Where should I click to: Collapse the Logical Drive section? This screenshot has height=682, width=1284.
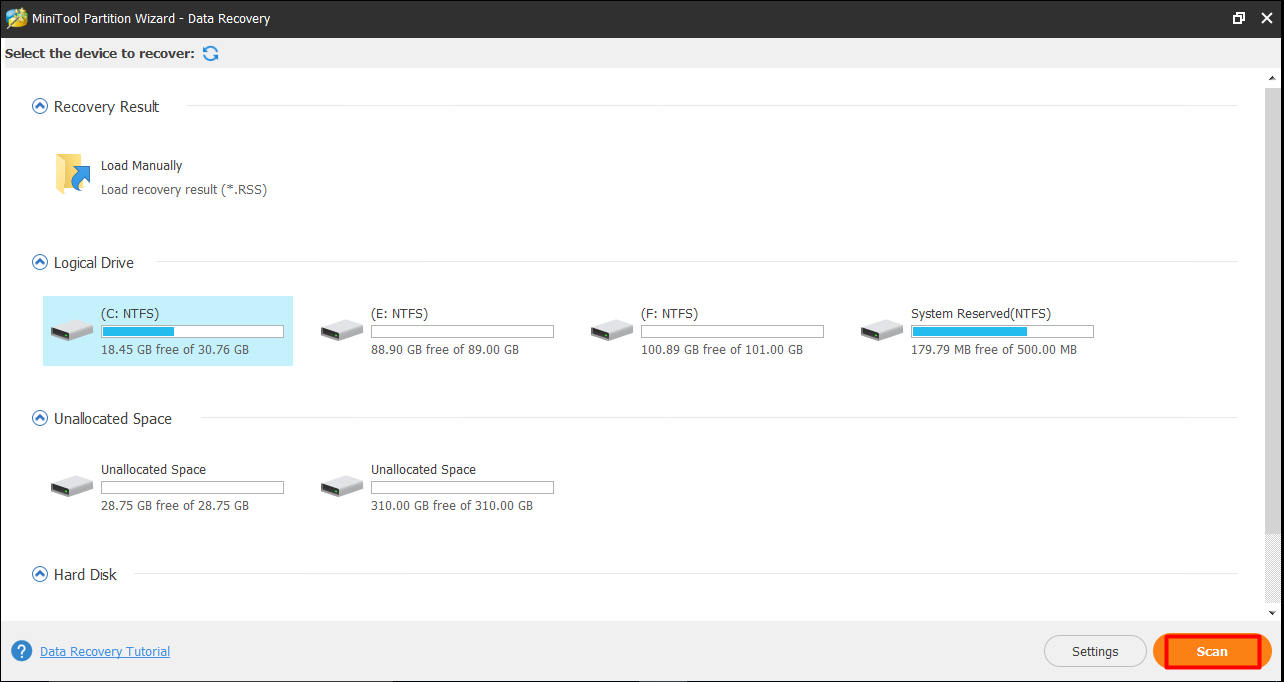tap(40, 262)
